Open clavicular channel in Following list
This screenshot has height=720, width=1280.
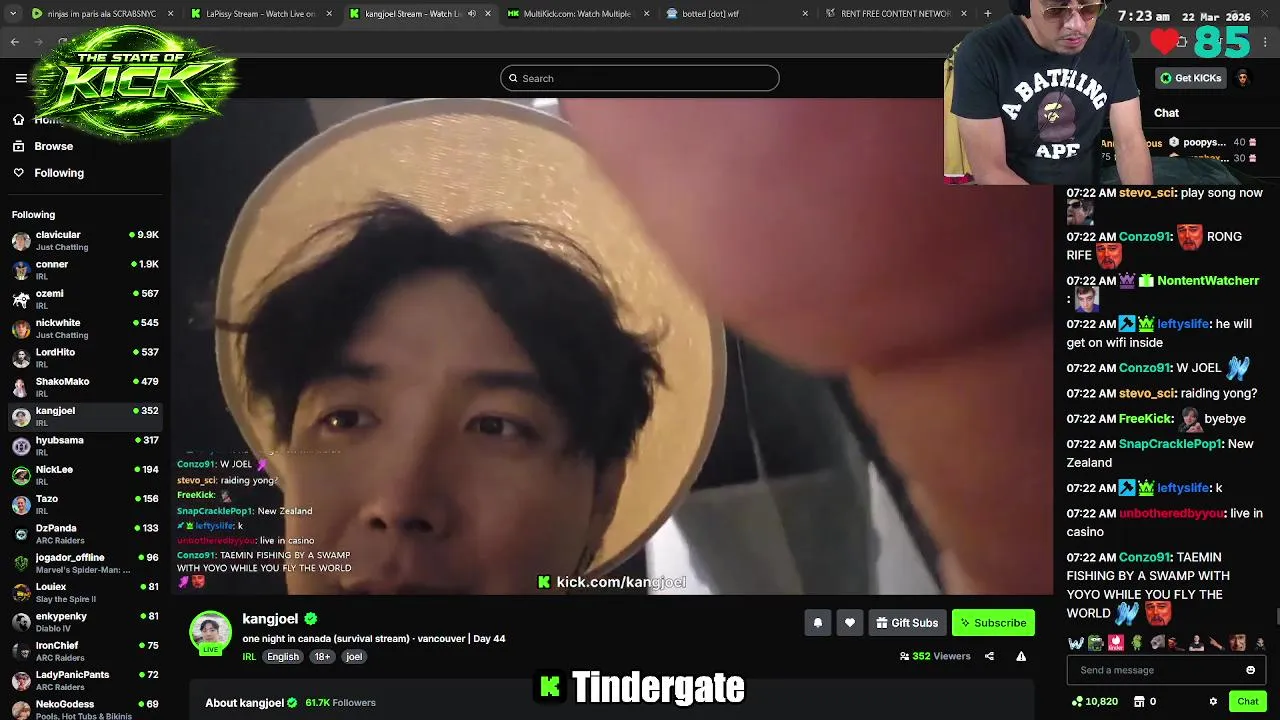click(85, 240)
